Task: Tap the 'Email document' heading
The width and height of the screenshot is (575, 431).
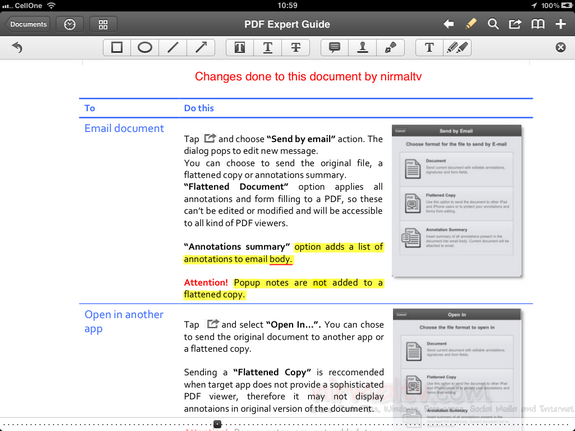Action: click(x=124, y=128)
